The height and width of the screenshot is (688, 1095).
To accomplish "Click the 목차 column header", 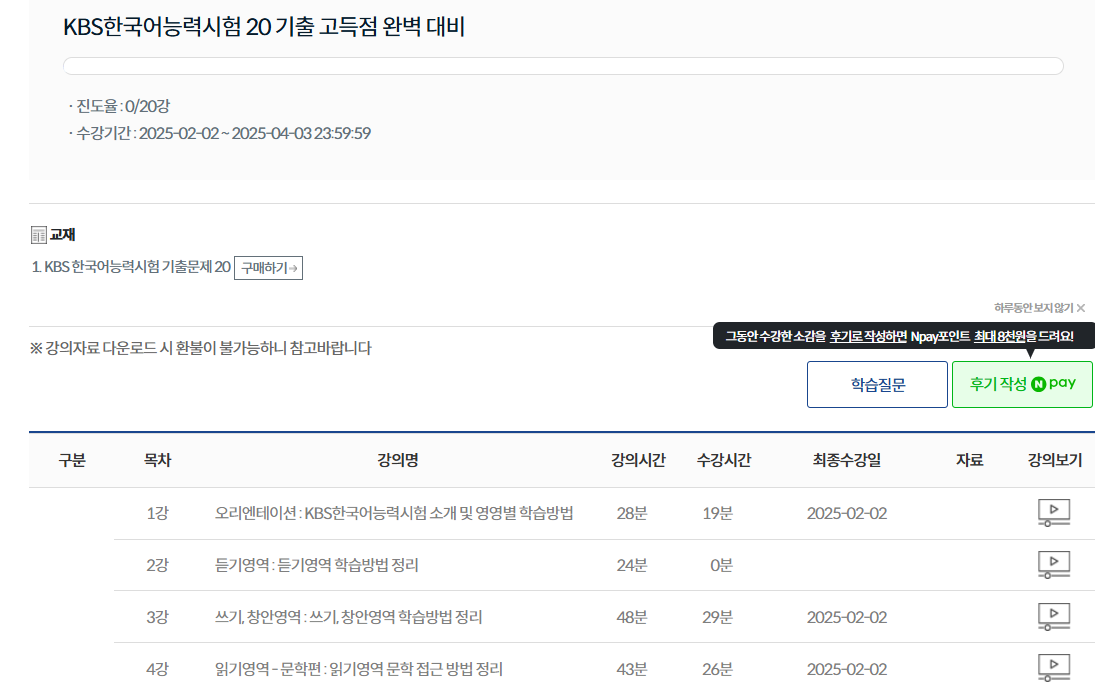I will 157,460.
